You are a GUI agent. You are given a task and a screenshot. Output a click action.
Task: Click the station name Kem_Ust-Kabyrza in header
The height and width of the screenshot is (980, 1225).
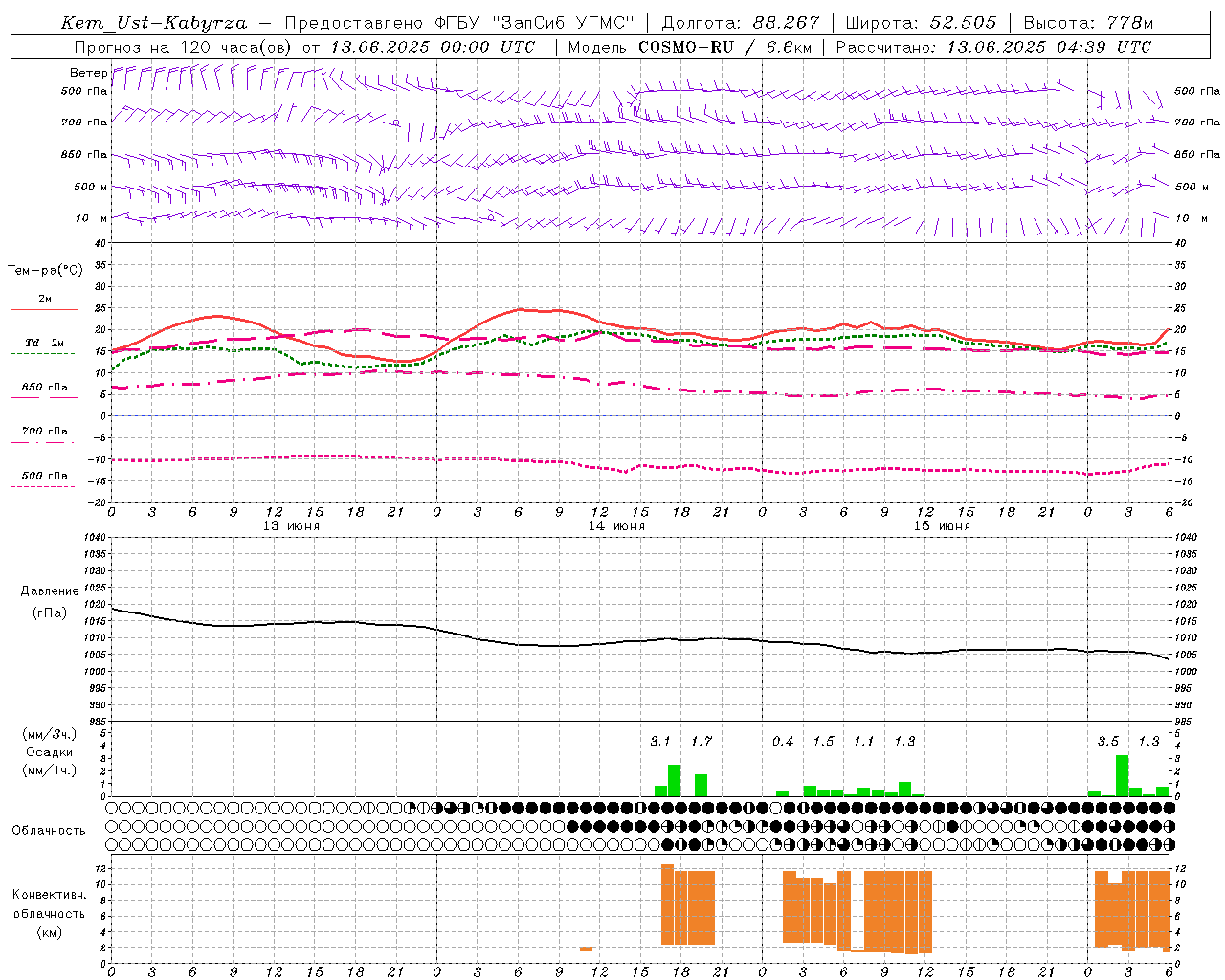click(154, 23)
